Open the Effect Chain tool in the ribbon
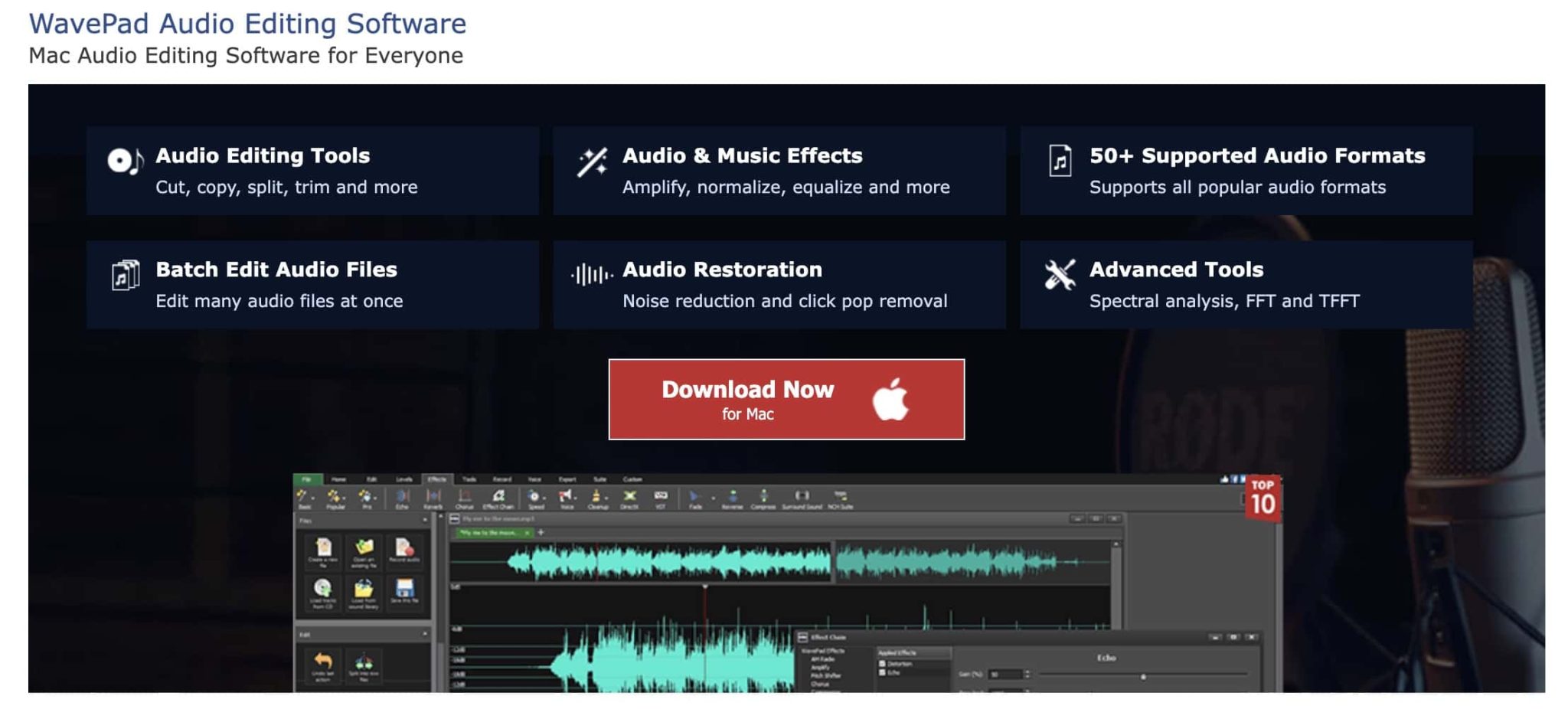Viewport: 1568px width, 709px height. coord(498,498)
